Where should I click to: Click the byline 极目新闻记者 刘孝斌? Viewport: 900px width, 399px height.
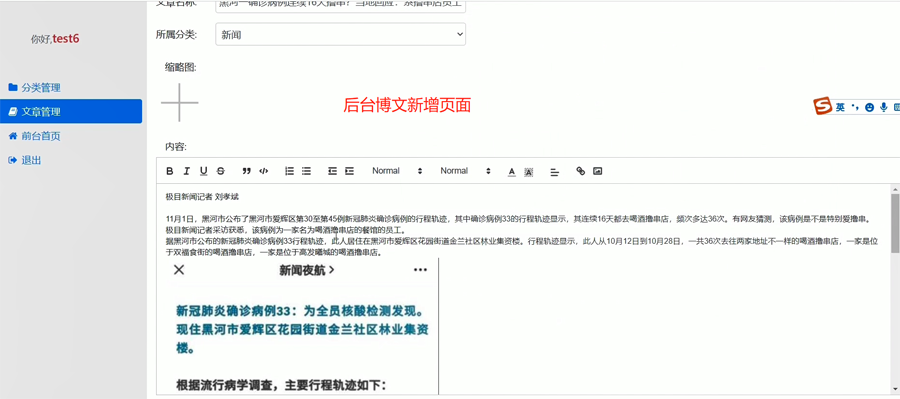[x=202, y=197]
